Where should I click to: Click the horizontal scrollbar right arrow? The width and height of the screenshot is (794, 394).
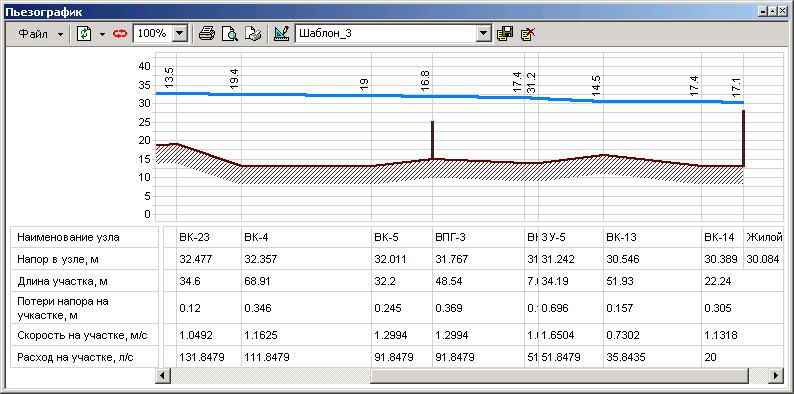pos(775,376)
